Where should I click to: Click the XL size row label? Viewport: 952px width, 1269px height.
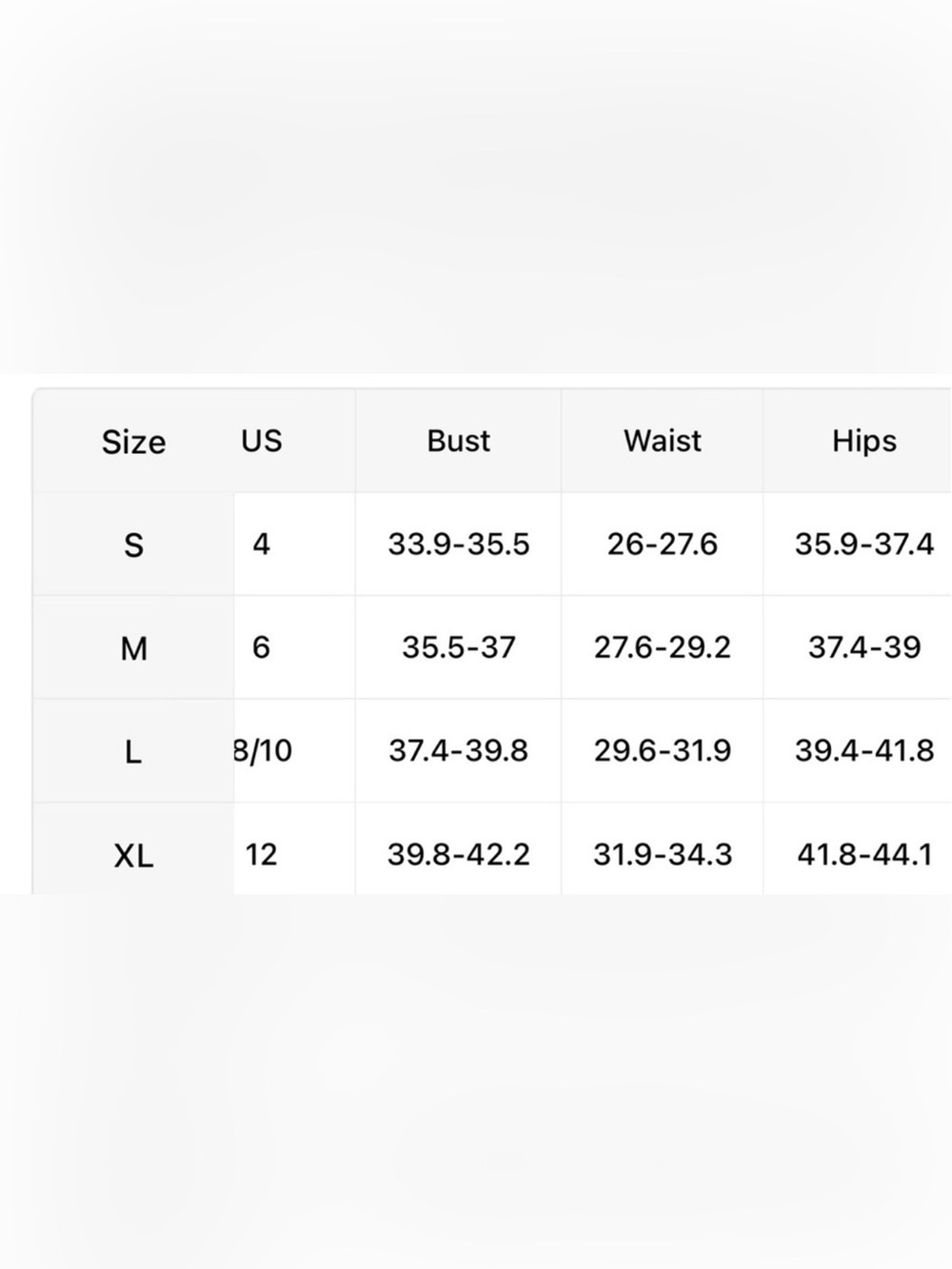click(x=134, y=856)
